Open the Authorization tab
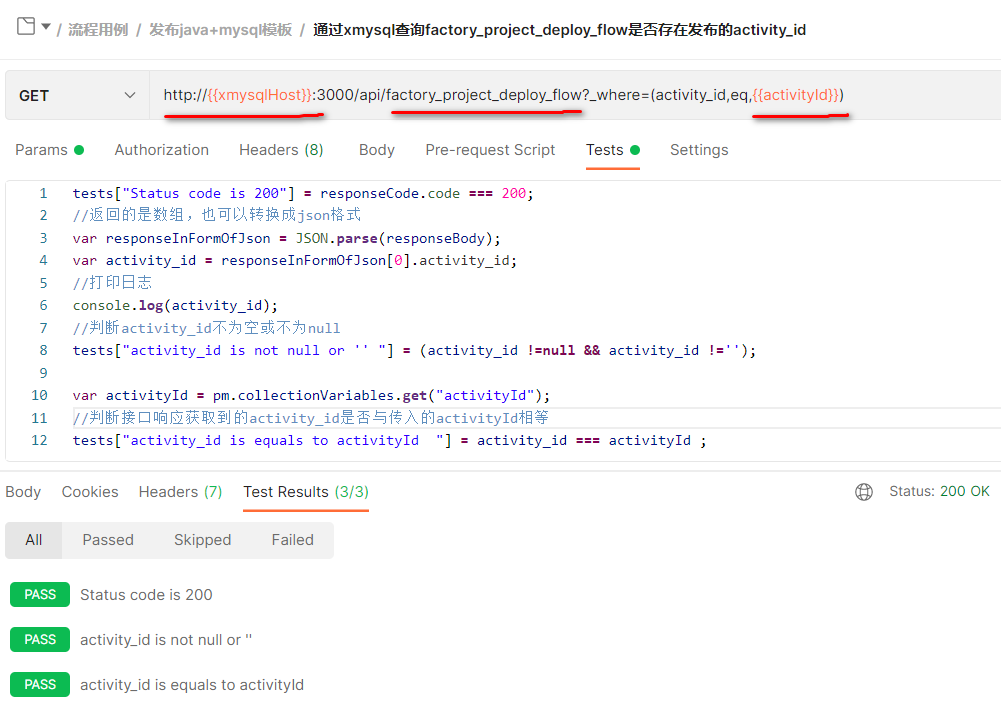Image resolution: width=1001 pixels, height=720 pixels. [x=162, y=150]
